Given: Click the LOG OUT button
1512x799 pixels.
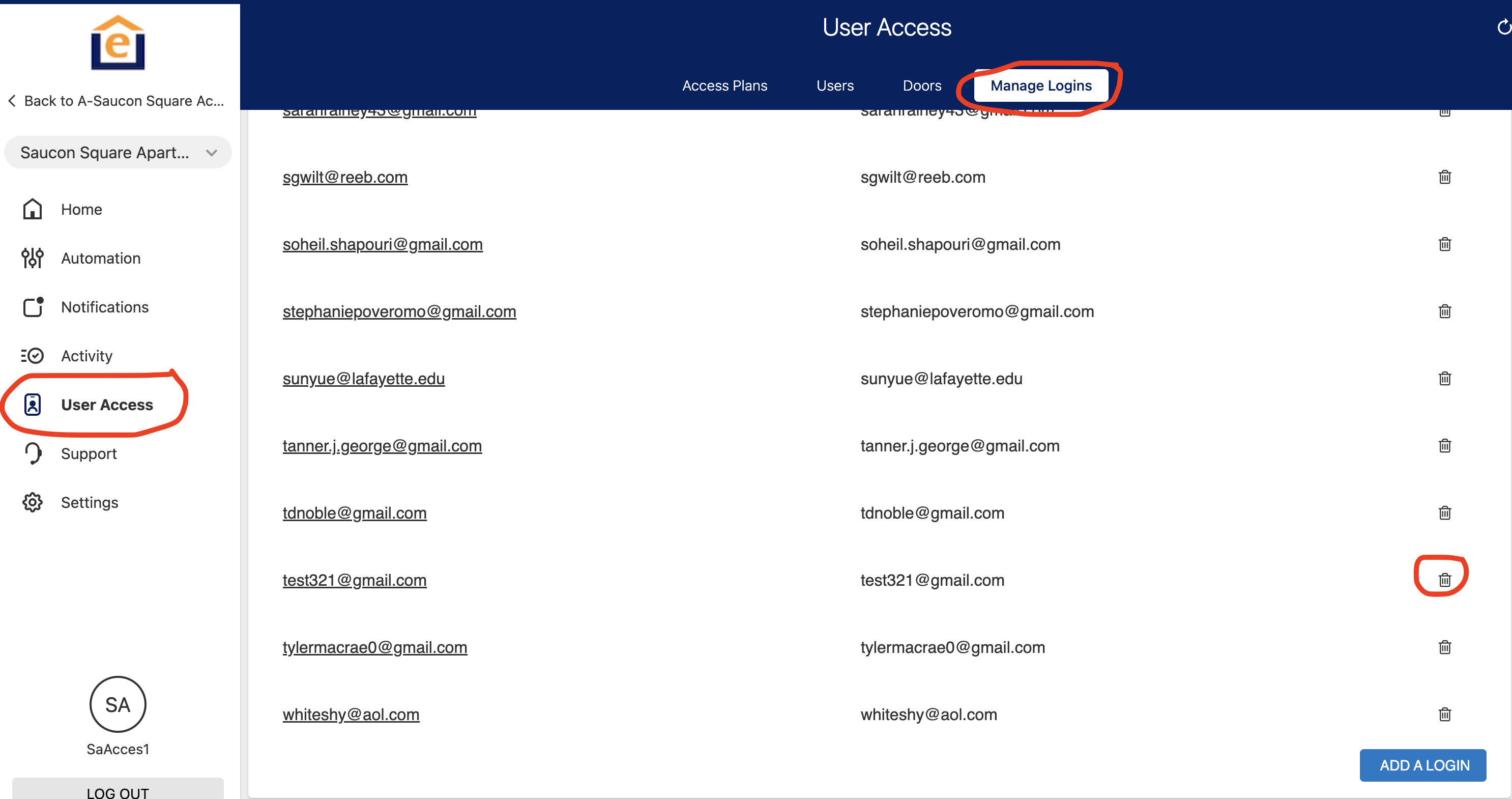Looking at the screenshot, I should pos(118,790).
